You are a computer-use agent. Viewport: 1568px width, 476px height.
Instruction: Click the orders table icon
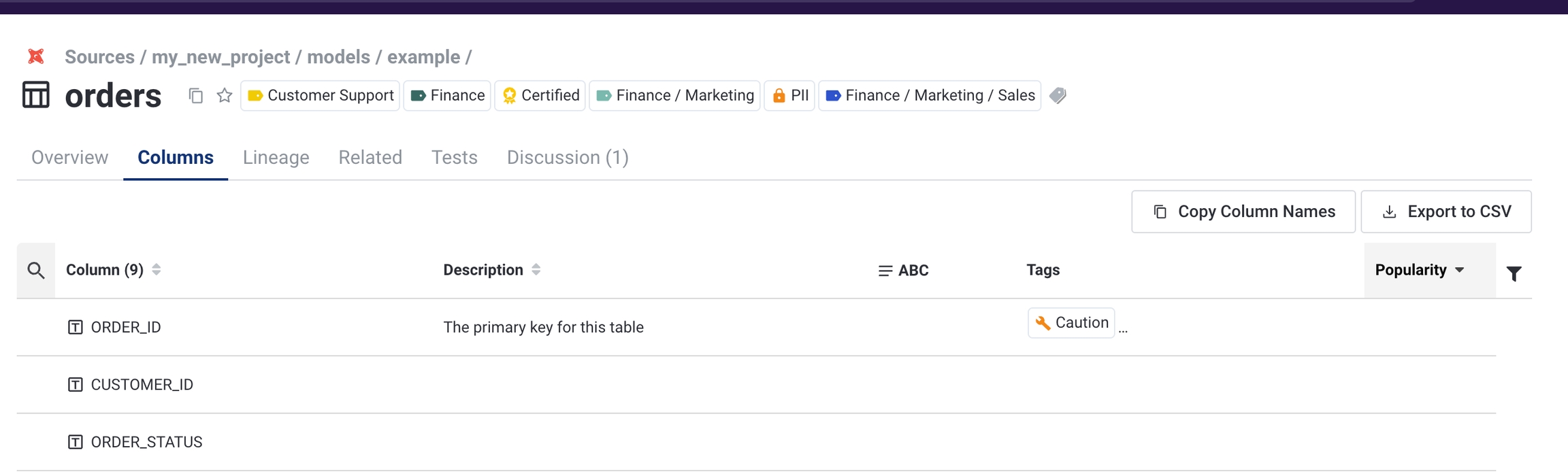click(36, 95)
